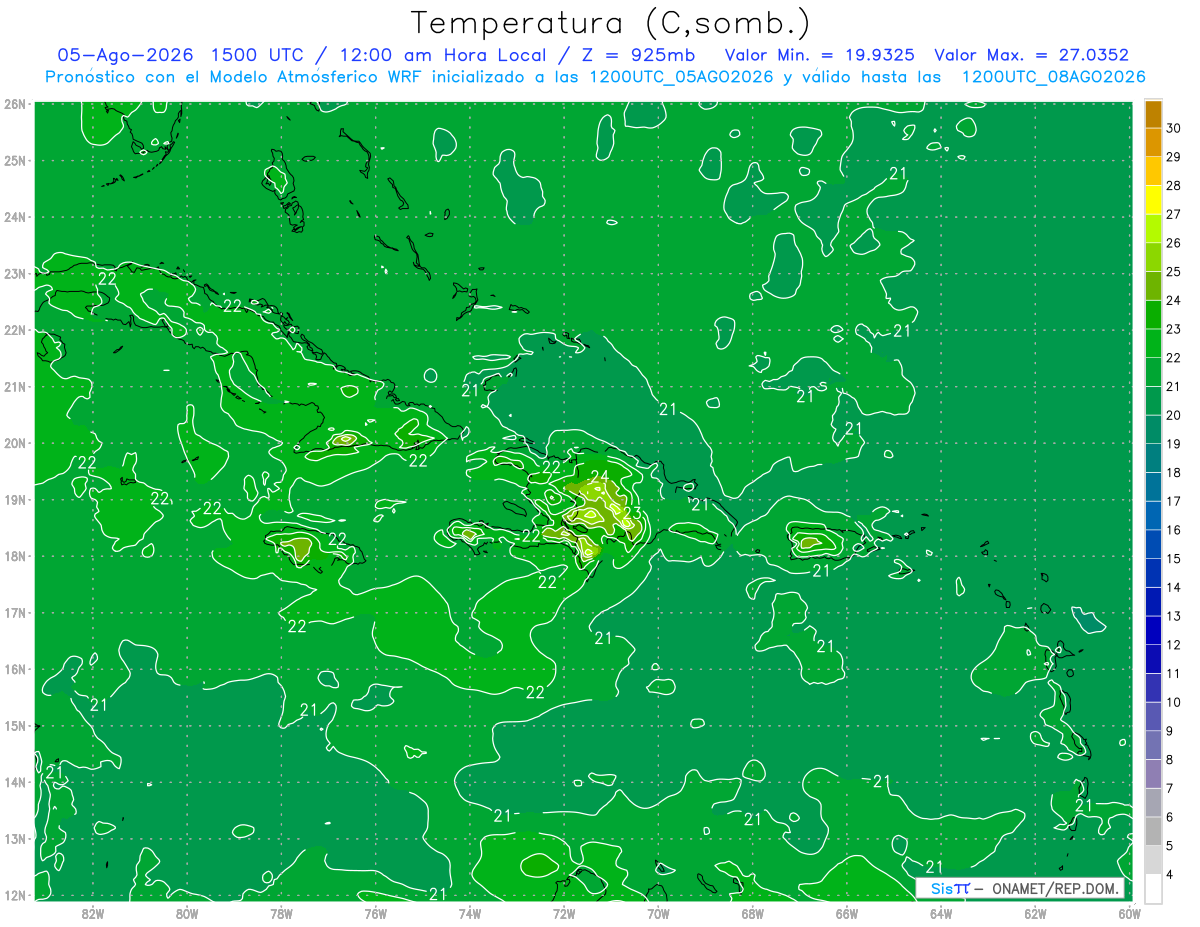Click the '82W' longitude axis label

click(x=93, y=912)
